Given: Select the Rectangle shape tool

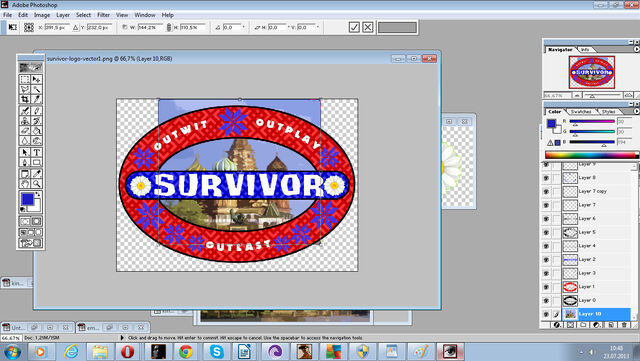Looking at the screenshot, I should click(36, 163).
